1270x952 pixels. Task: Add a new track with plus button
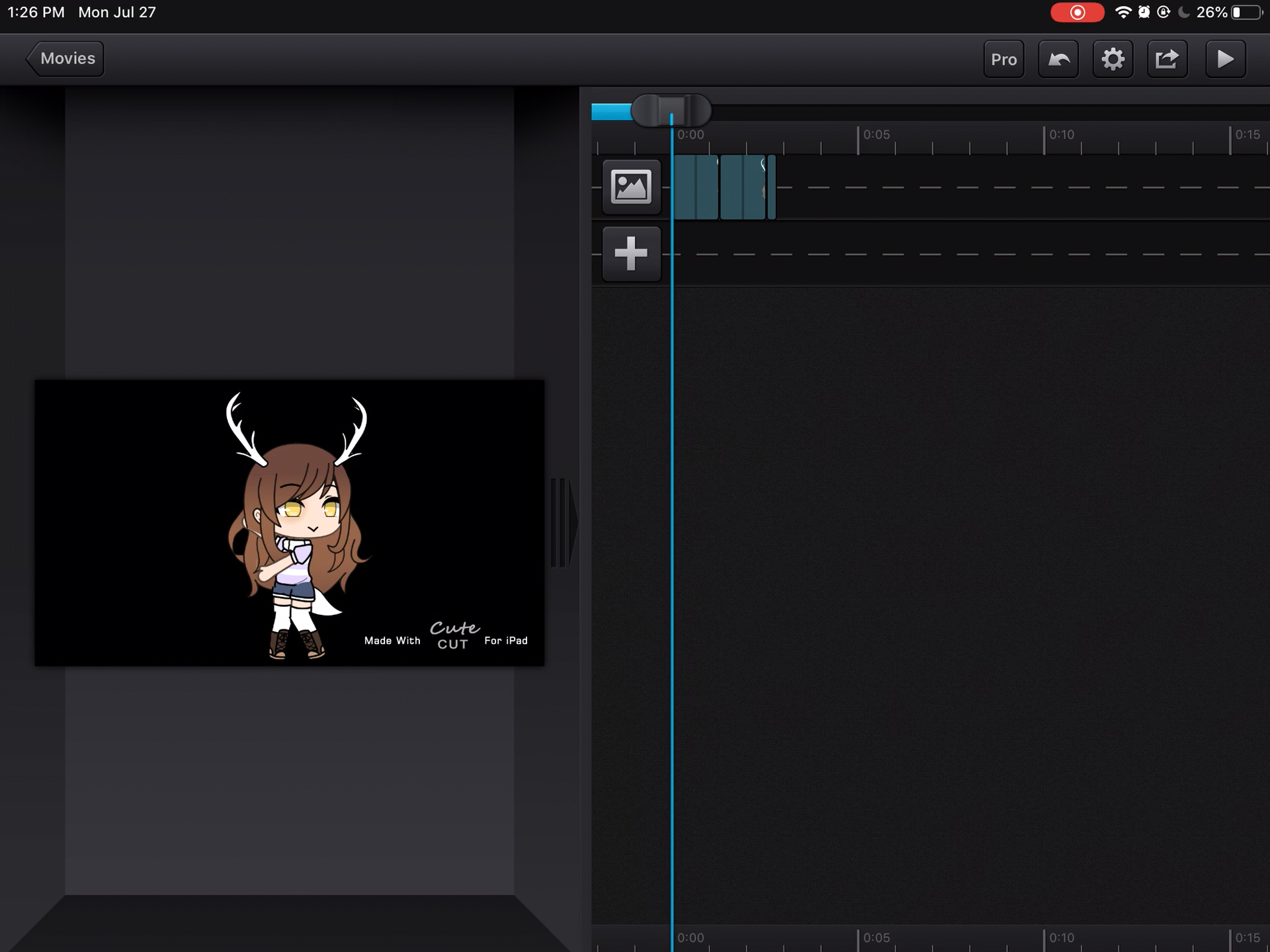[631, 254]
